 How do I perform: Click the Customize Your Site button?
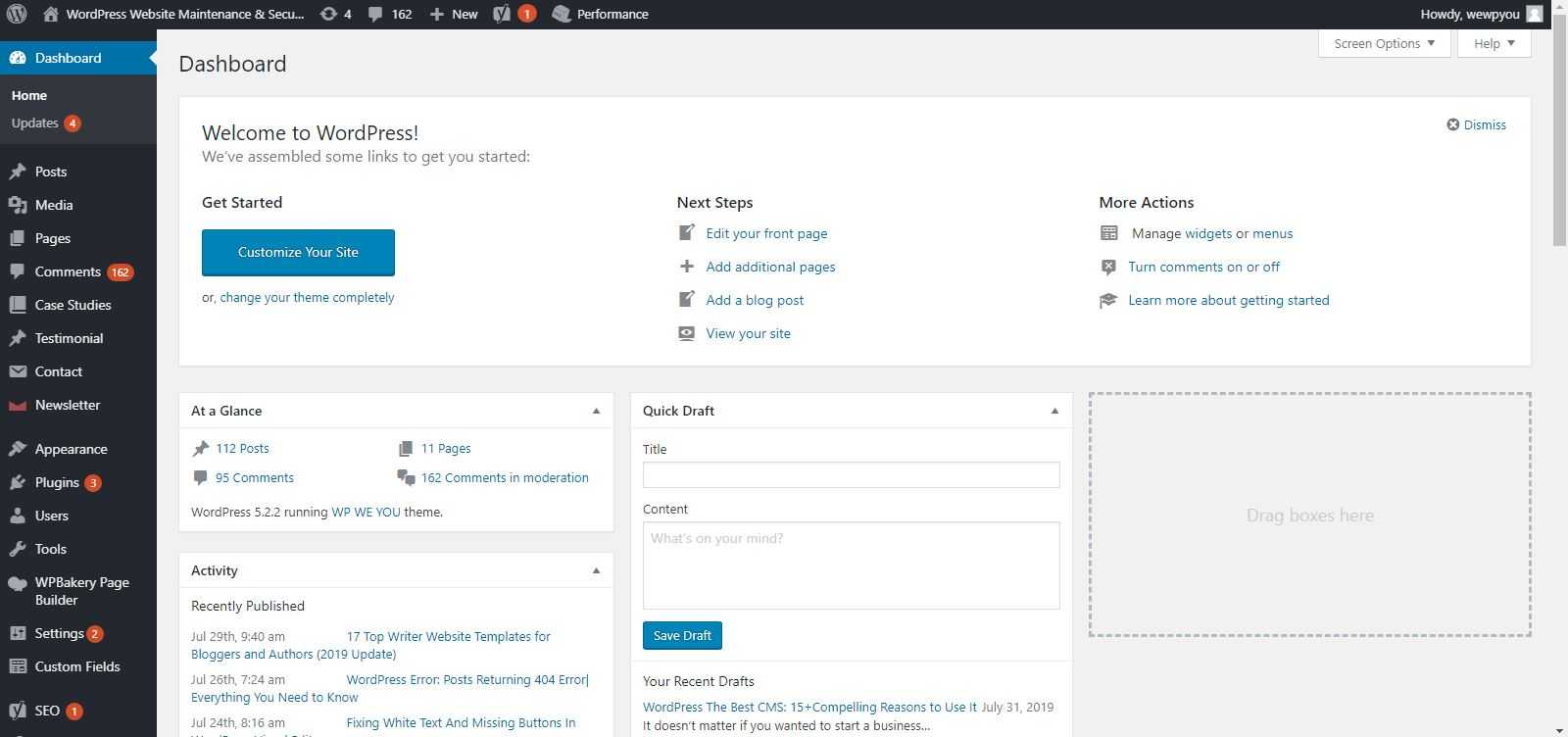click(x=298, y=253)
